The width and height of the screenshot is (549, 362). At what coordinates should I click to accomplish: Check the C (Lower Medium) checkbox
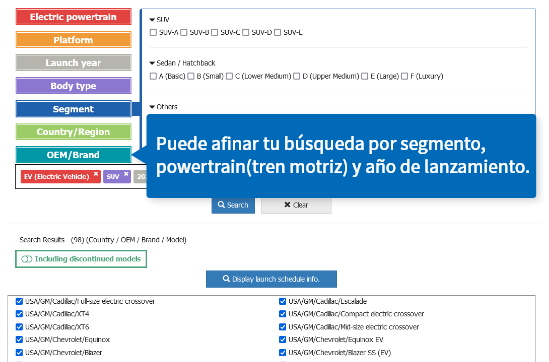229,76
